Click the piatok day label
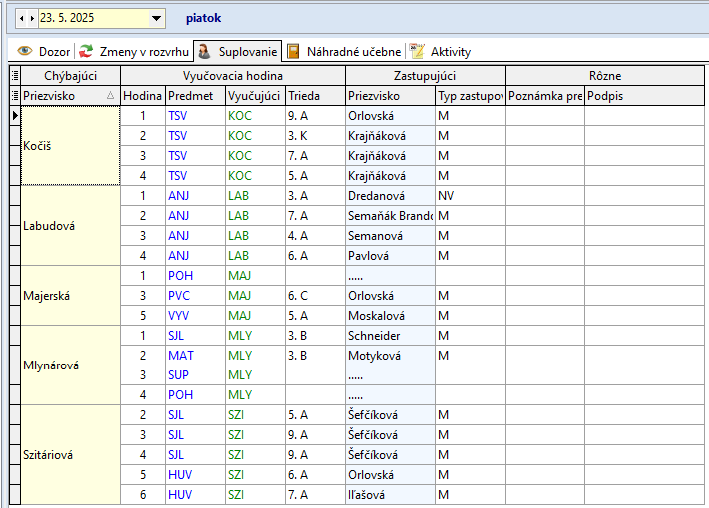This screenshot has width=709, height=508. coord(203,18)
